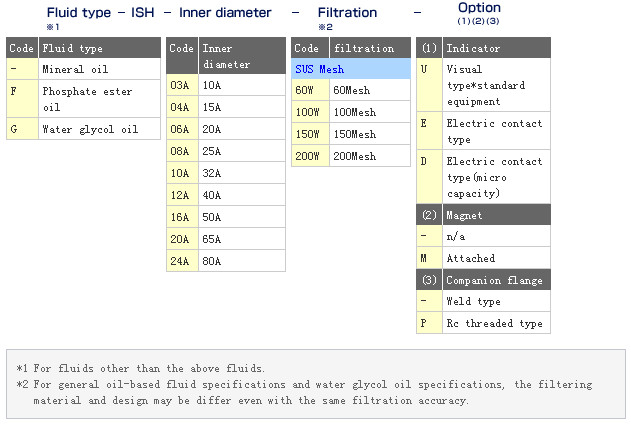
Task: Select the 100Mesh filtration cell
Action: click(369, 112)
